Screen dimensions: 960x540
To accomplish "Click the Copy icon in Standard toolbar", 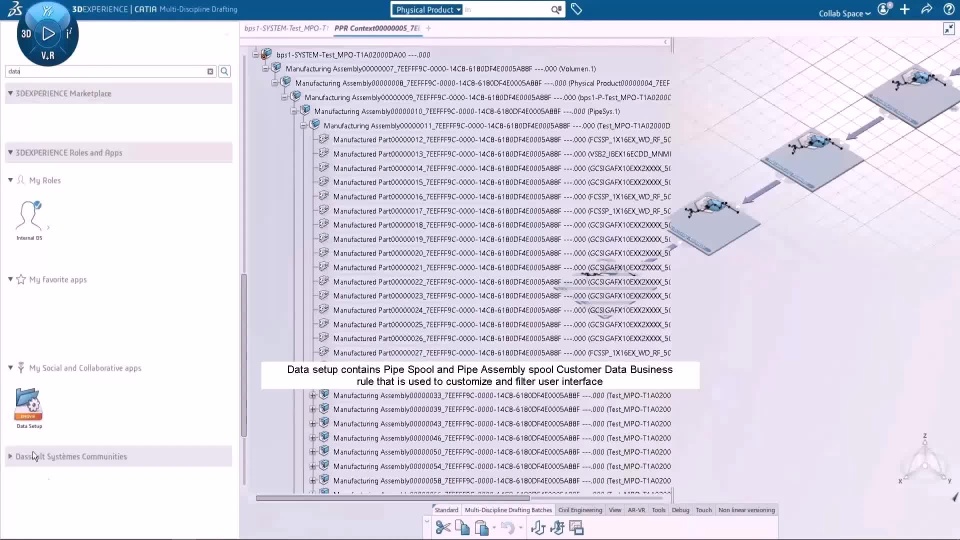I will (x=462, y=528).
